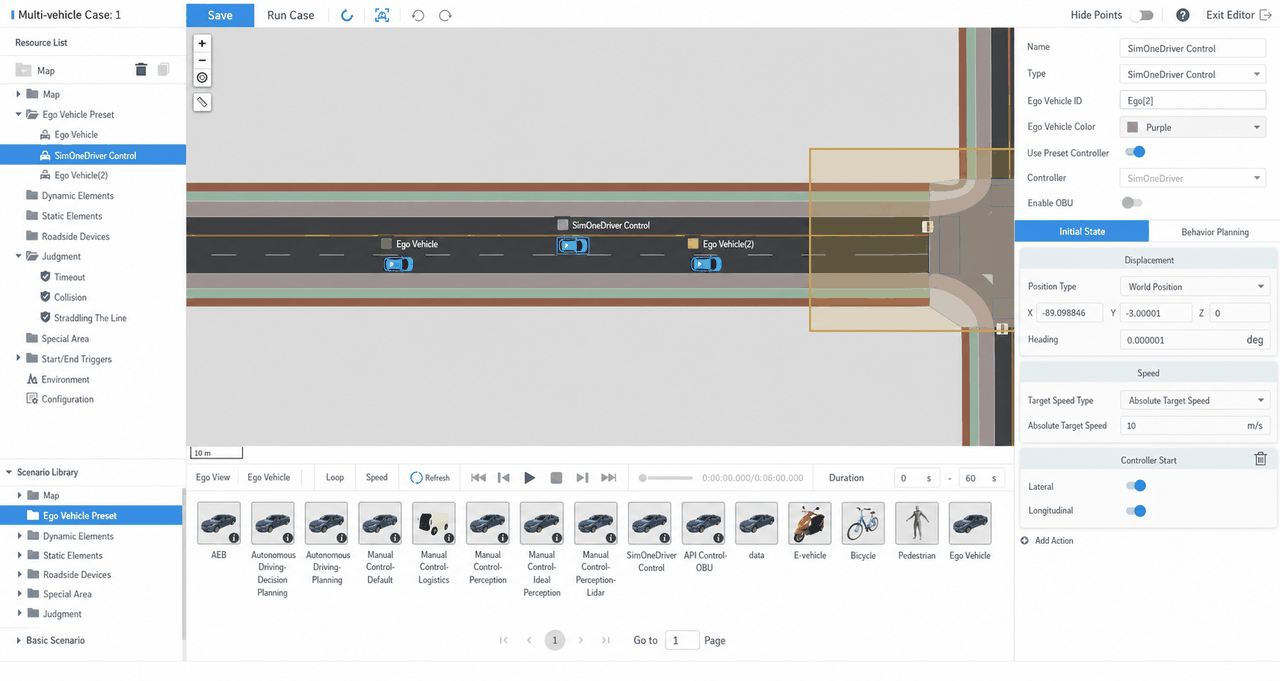Click the step backward playback icon

tap(504, 478)
